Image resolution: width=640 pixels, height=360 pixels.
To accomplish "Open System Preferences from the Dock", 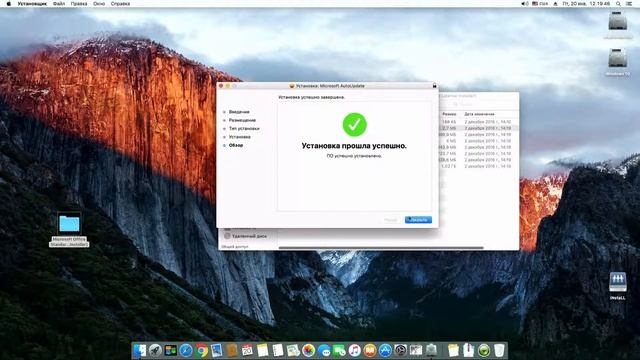I will coord(400,350).
